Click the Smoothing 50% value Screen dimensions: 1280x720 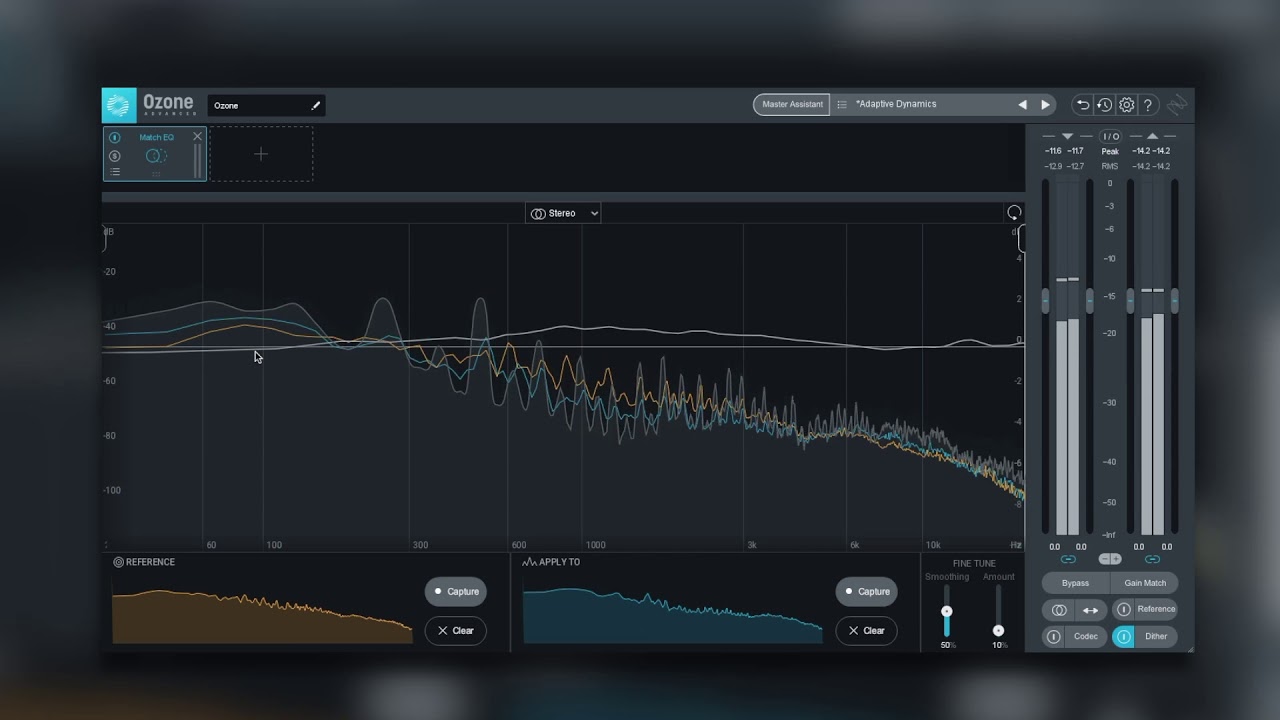click(x=946, y=646)
